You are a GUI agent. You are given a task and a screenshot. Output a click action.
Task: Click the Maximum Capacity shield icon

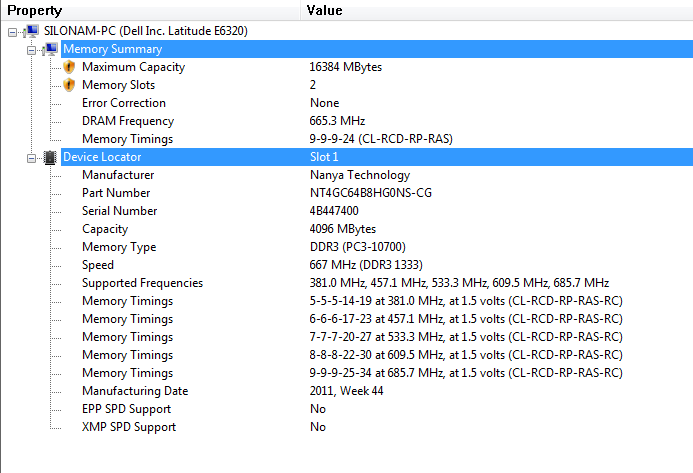click(69, 67)
